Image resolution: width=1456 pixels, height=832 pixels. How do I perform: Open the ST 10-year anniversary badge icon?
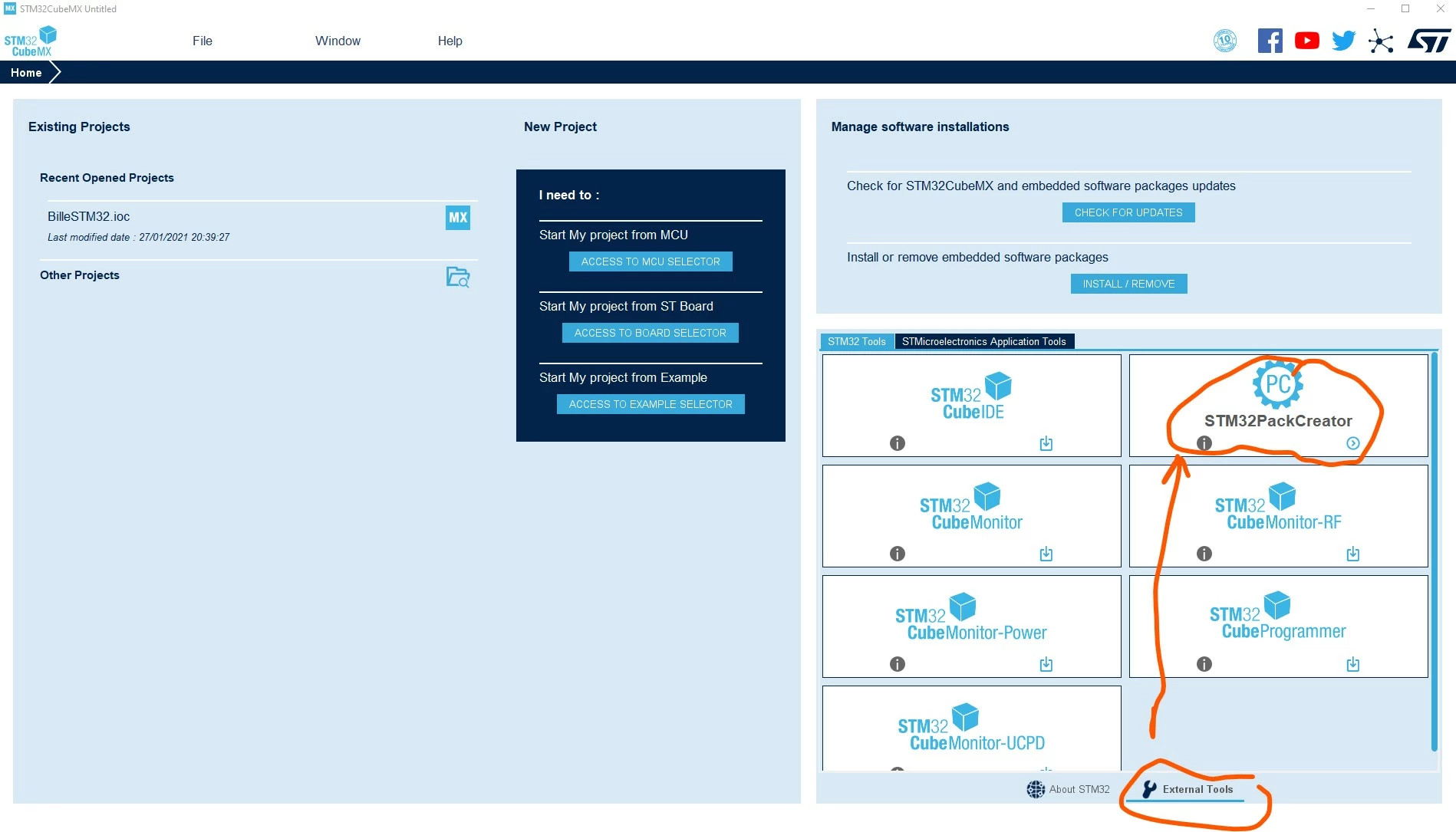pos(1225,41)
